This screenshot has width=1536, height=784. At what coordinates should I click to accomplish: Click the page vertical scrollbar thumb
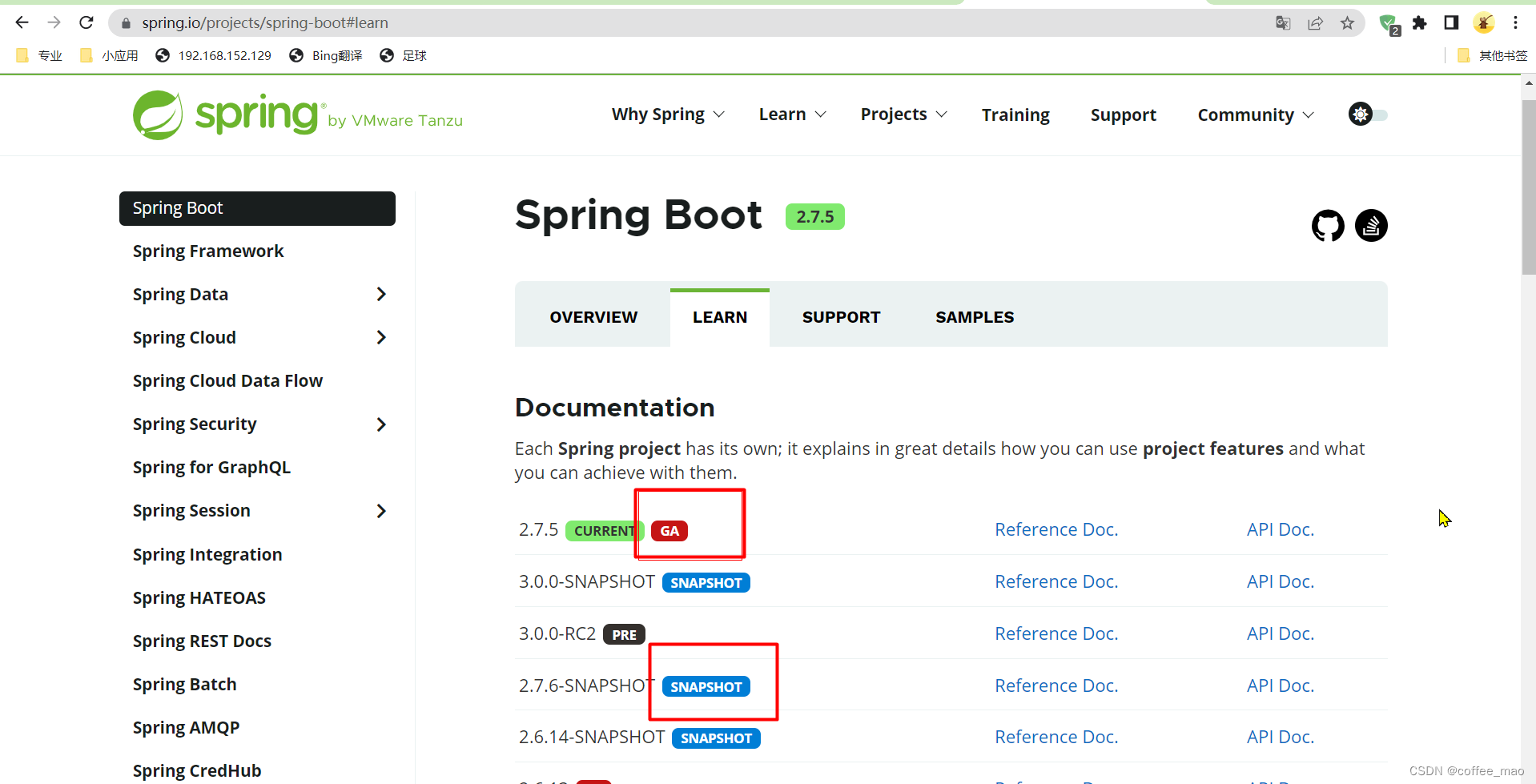tap(1528, 187)
